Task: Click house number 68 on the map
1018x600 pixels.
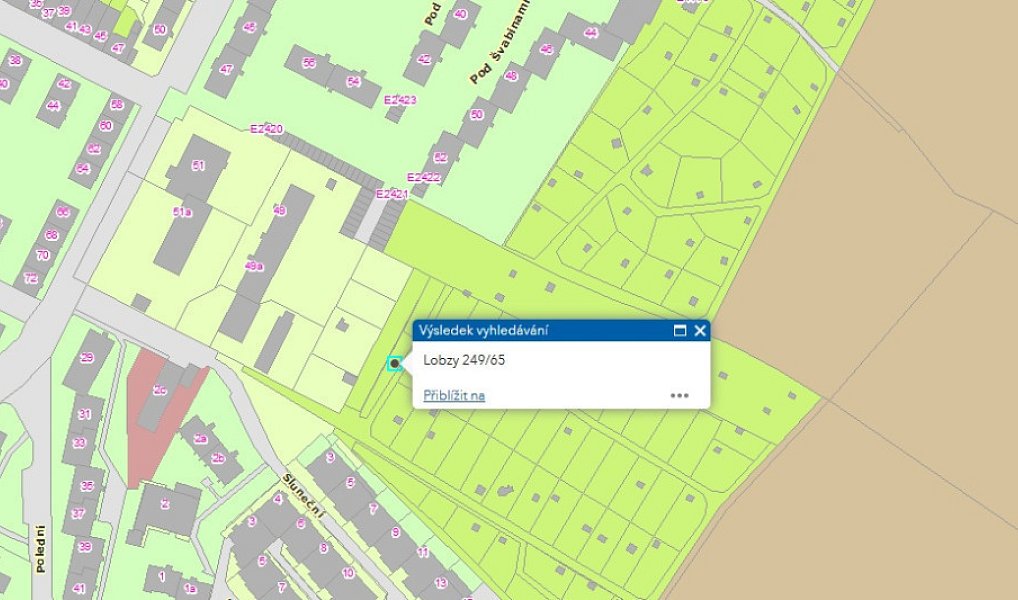Action: (x=51, y=234)
